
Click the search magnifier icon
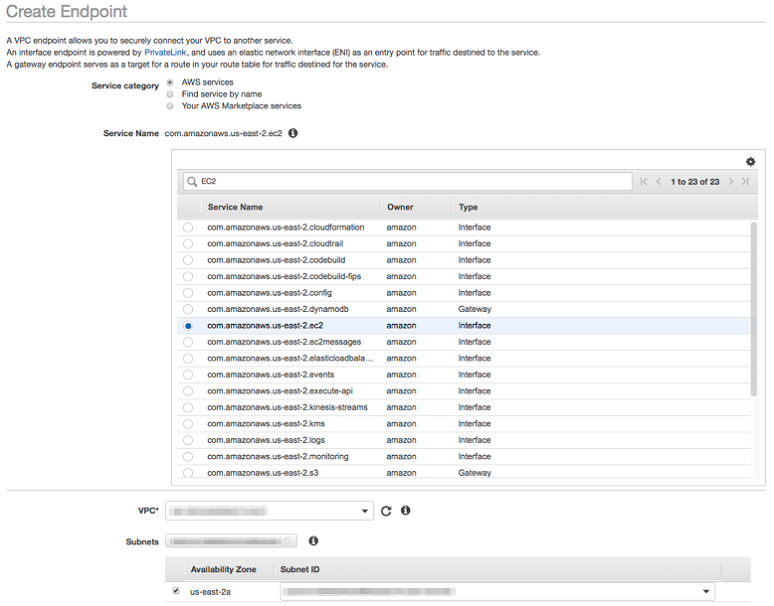[x=192, y=182]
